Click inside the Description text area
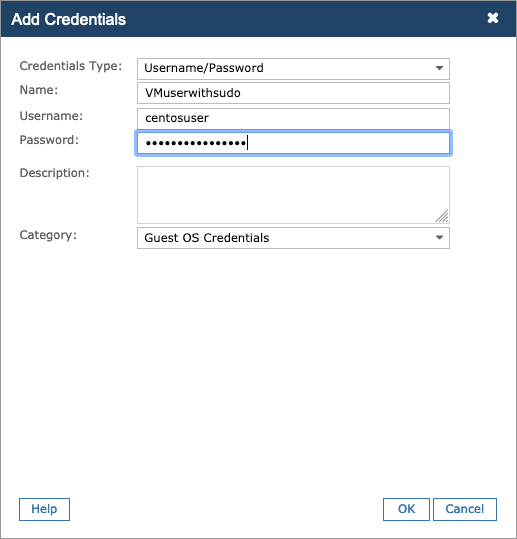The image size is (517, 539). [293, 195]
